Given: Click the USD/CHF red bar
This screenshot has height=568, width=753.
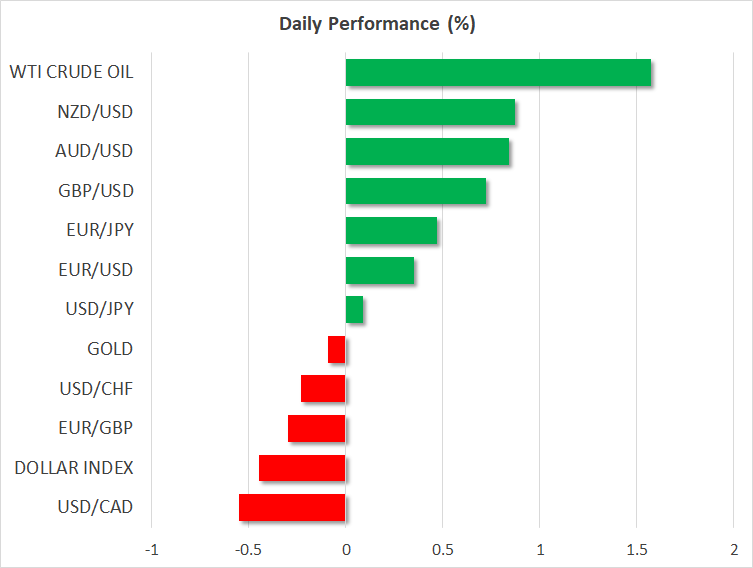Looking at the screenshot, I should tap(323, 389).
